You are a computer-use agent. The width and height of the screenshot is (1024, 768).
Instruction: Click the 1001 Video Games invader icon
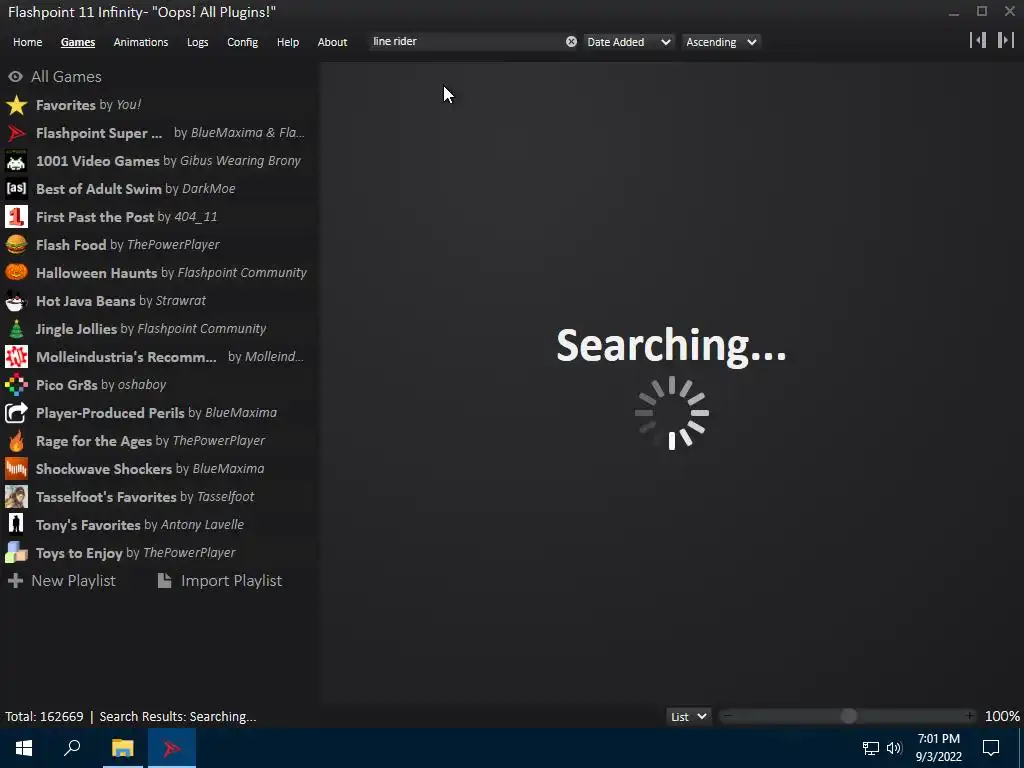(x=16, y=161)
